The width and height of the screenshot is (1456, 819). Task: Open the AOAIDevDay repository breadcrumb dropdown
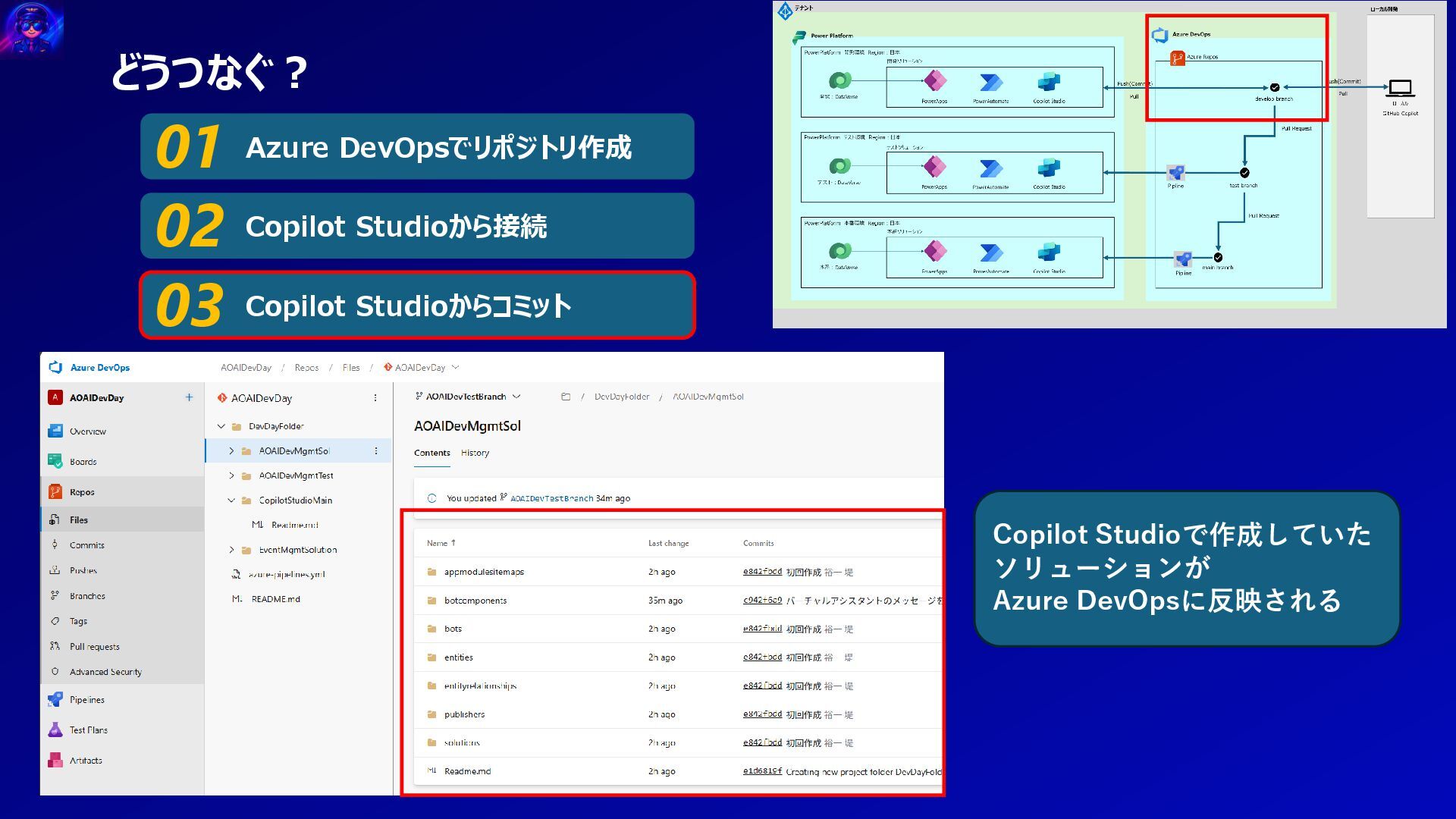point(422,368)
